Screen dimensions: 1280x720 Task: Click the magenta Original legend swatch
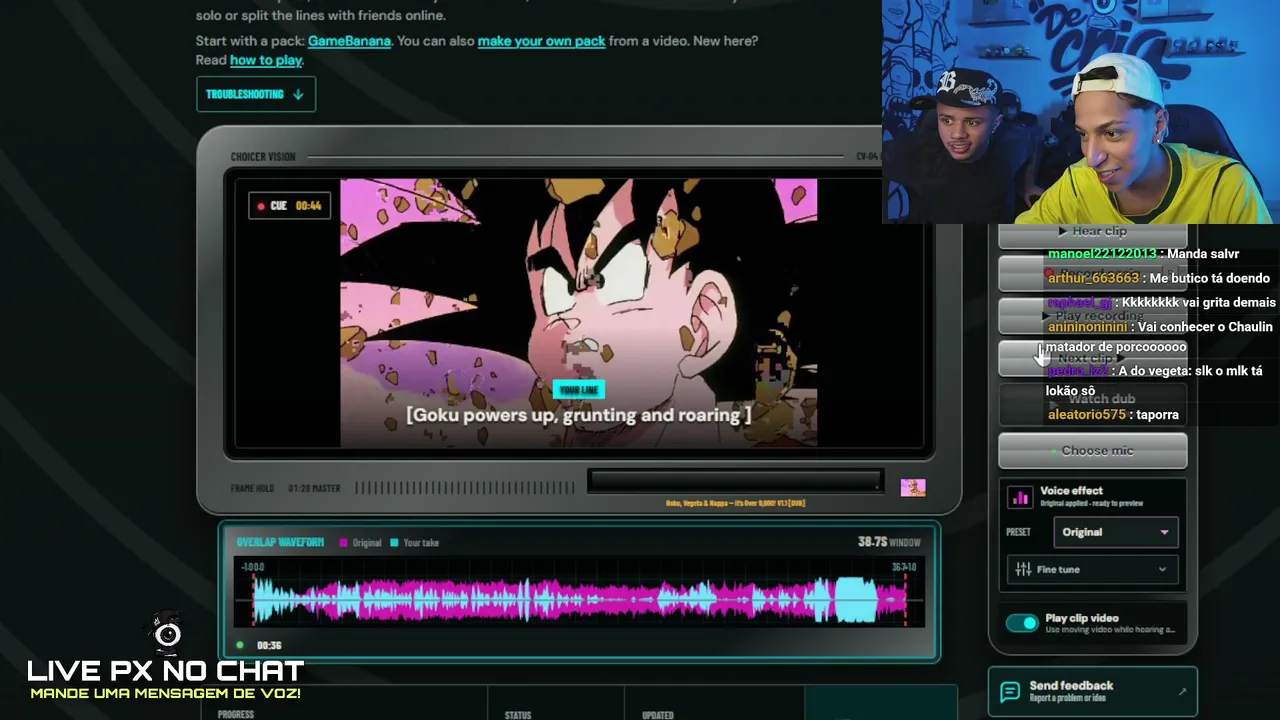(343, 543)
